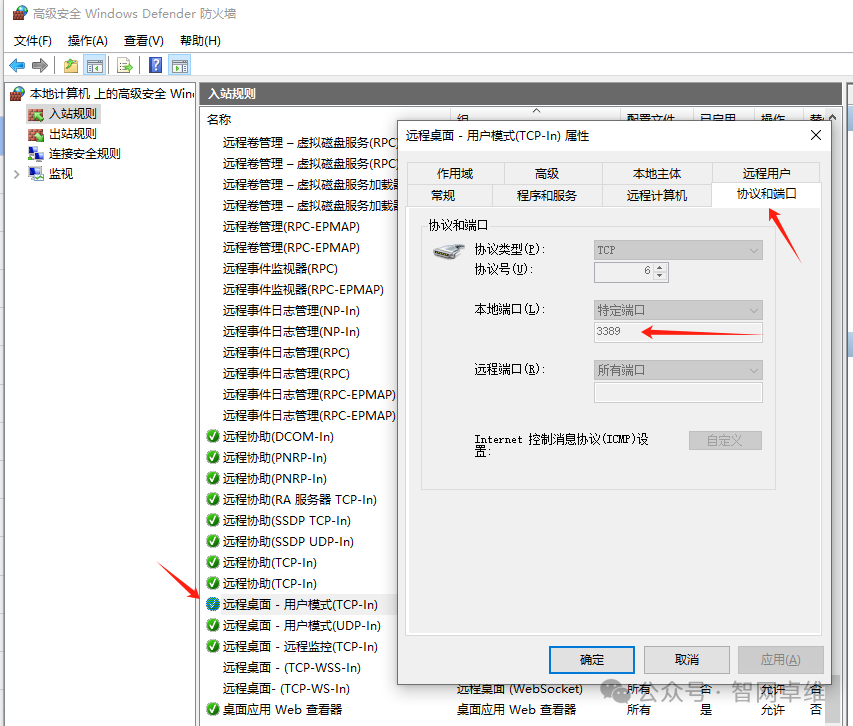853x726 pixels.
Task: Click green check icon for 远程桌面 - 远程监控(TCP-In)
Action: click(x=213, y=646)
